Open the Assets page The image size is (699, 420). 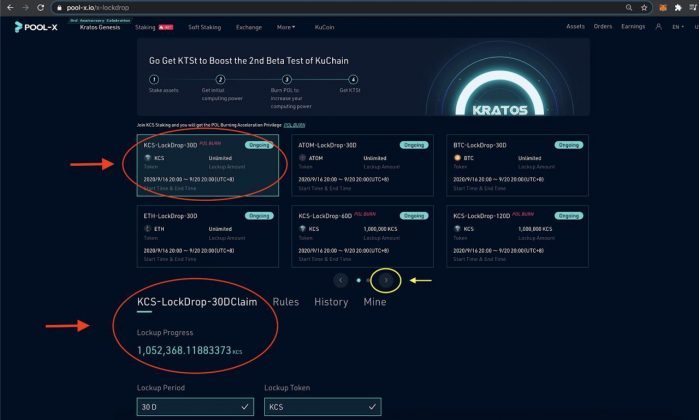(x=575, y=27)
